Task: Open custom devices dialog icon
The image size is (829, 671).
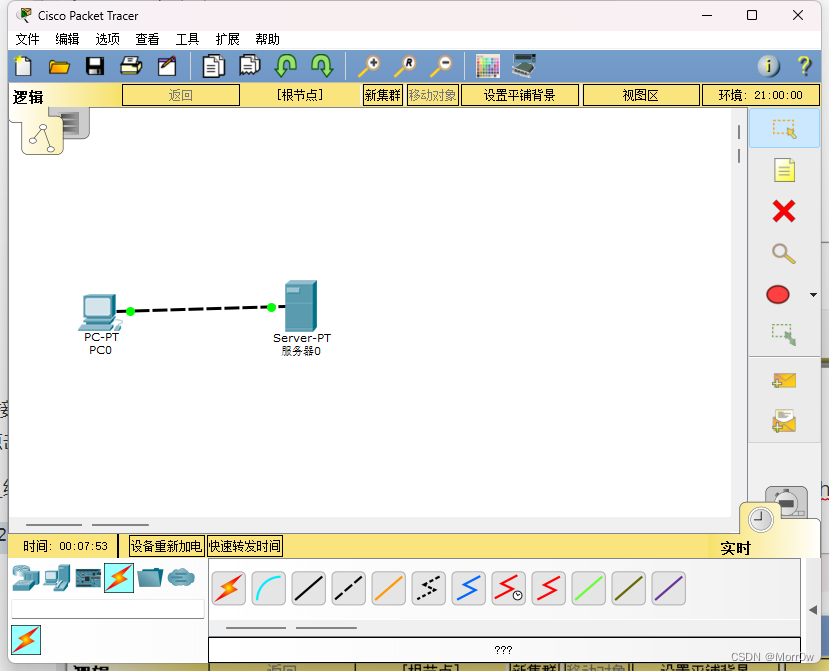Action: [524, 66]
